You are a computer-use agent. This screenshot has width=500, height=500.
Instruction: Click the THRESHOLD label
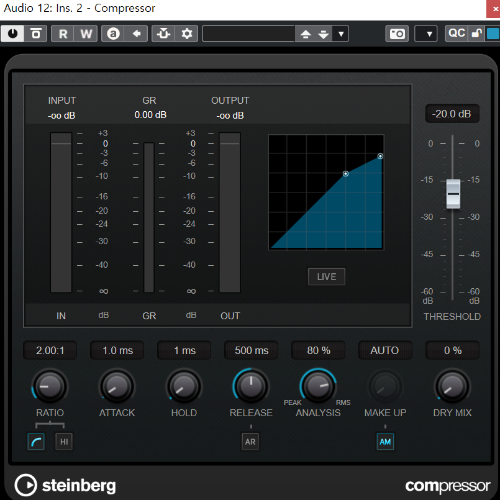point(452,316)
